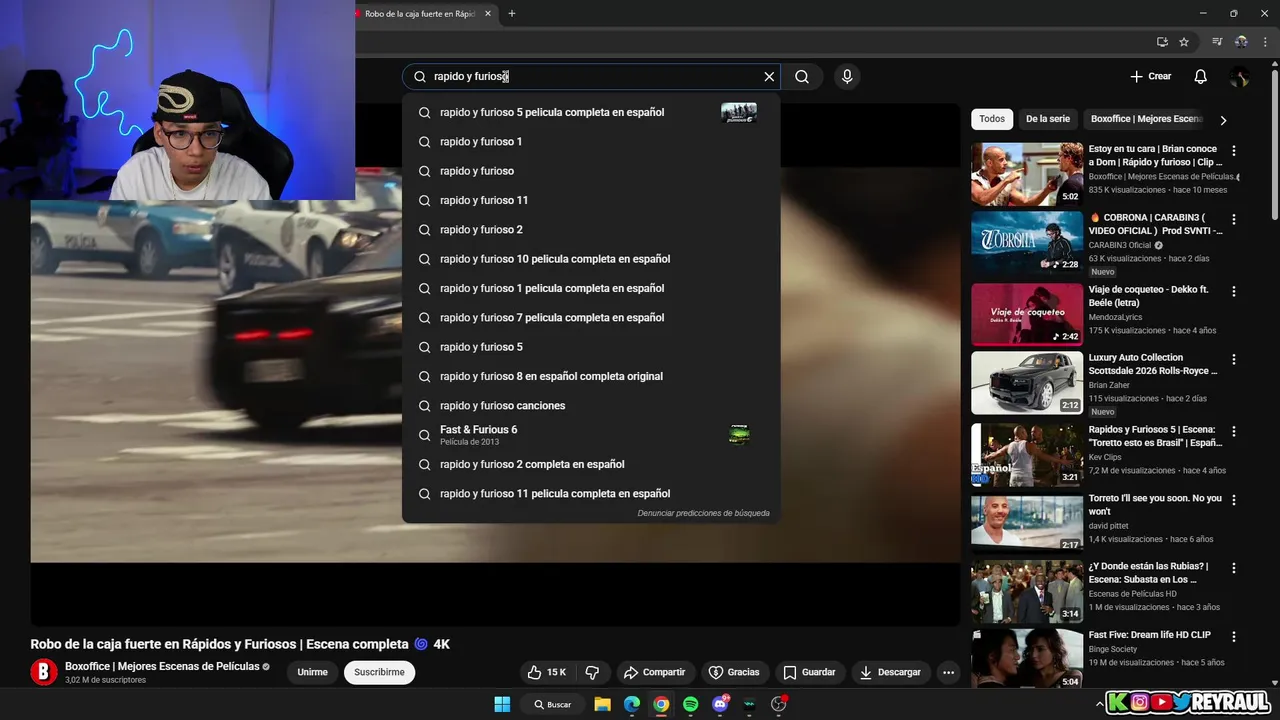Open the Luxury Auto Collection Rolls-Royce thumbnail

click(x=1027, y=382)
